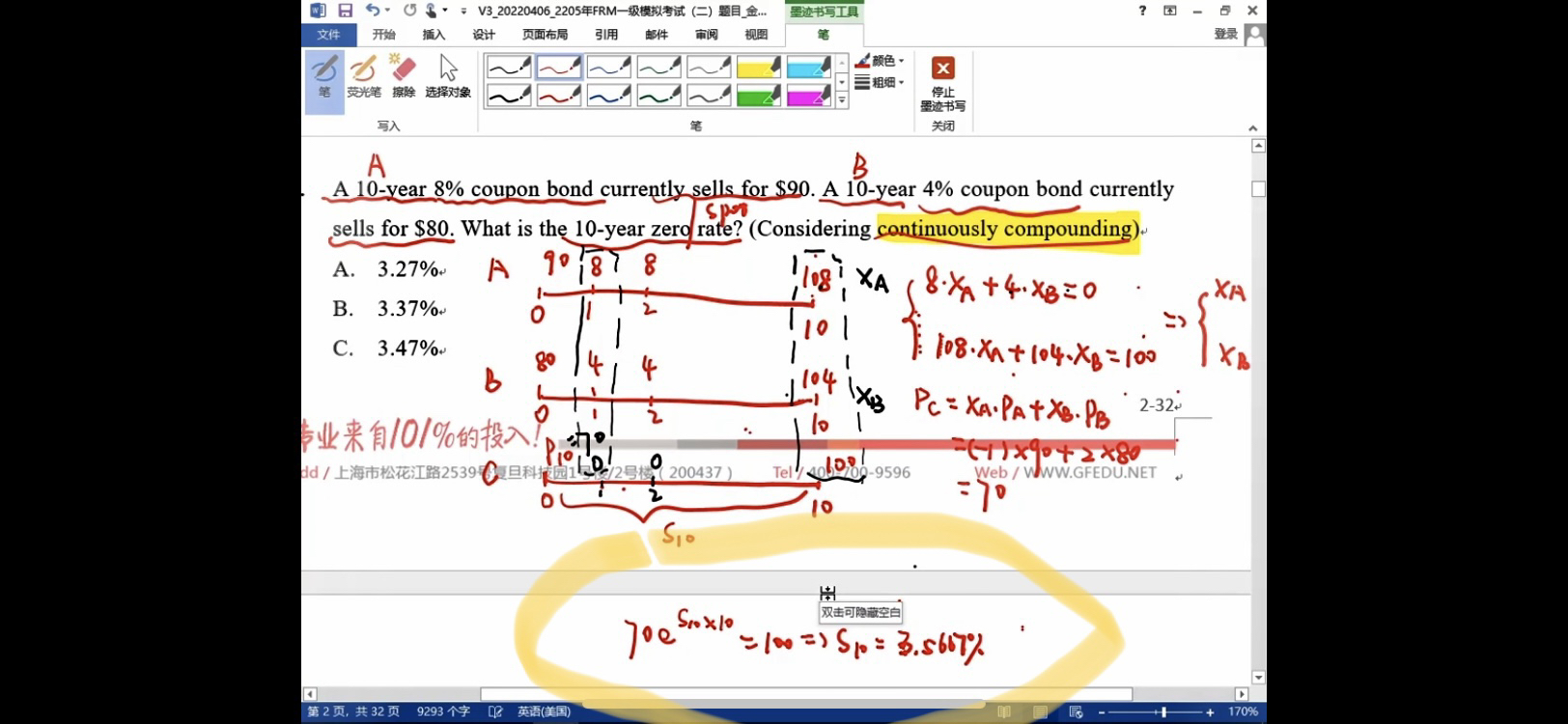Redo or repeat the last action
1568x724 pixels.
pyautogui.click(x=409, y=11)
